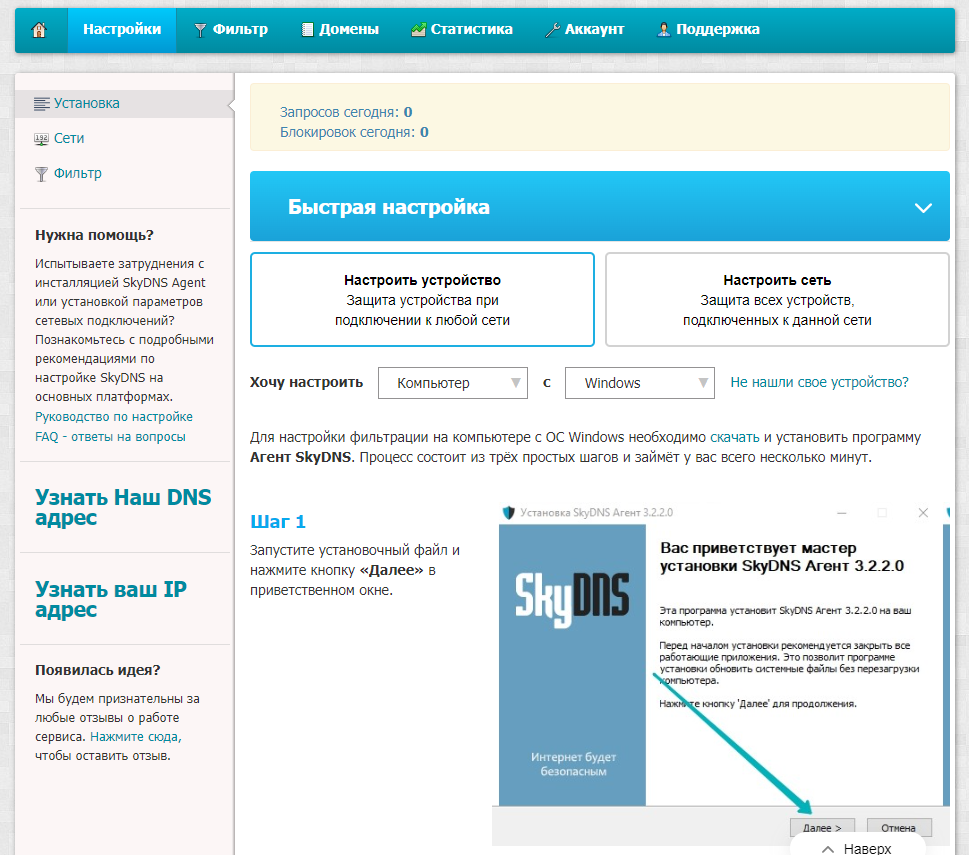The height and width of the screenshot is (855, 969).
Task: Click the Блокировок сегодня counter text
Action: point(354,132)
